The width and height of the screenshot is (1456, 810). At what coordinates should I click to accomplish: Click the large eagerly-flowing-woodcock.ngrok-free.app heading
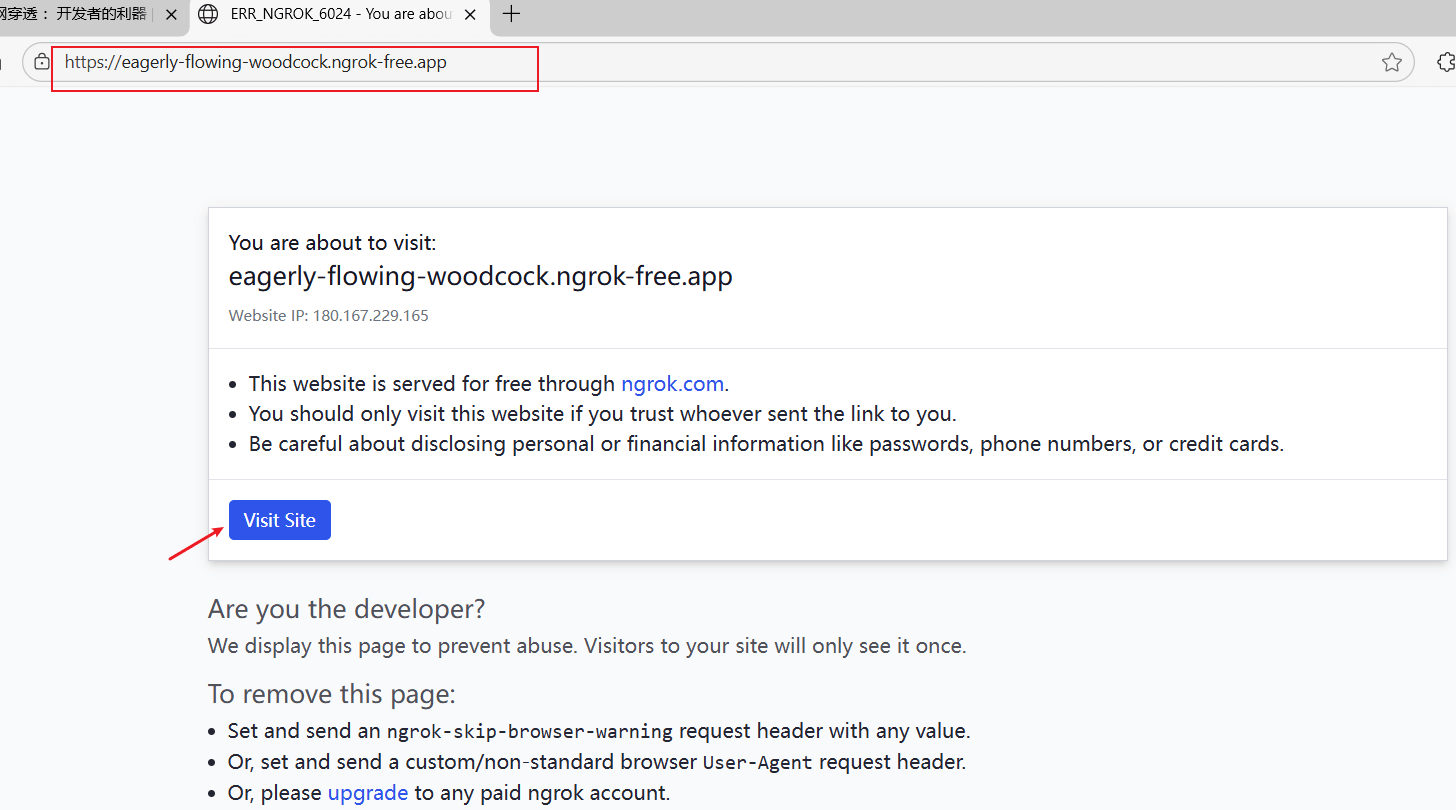[480, 276]
